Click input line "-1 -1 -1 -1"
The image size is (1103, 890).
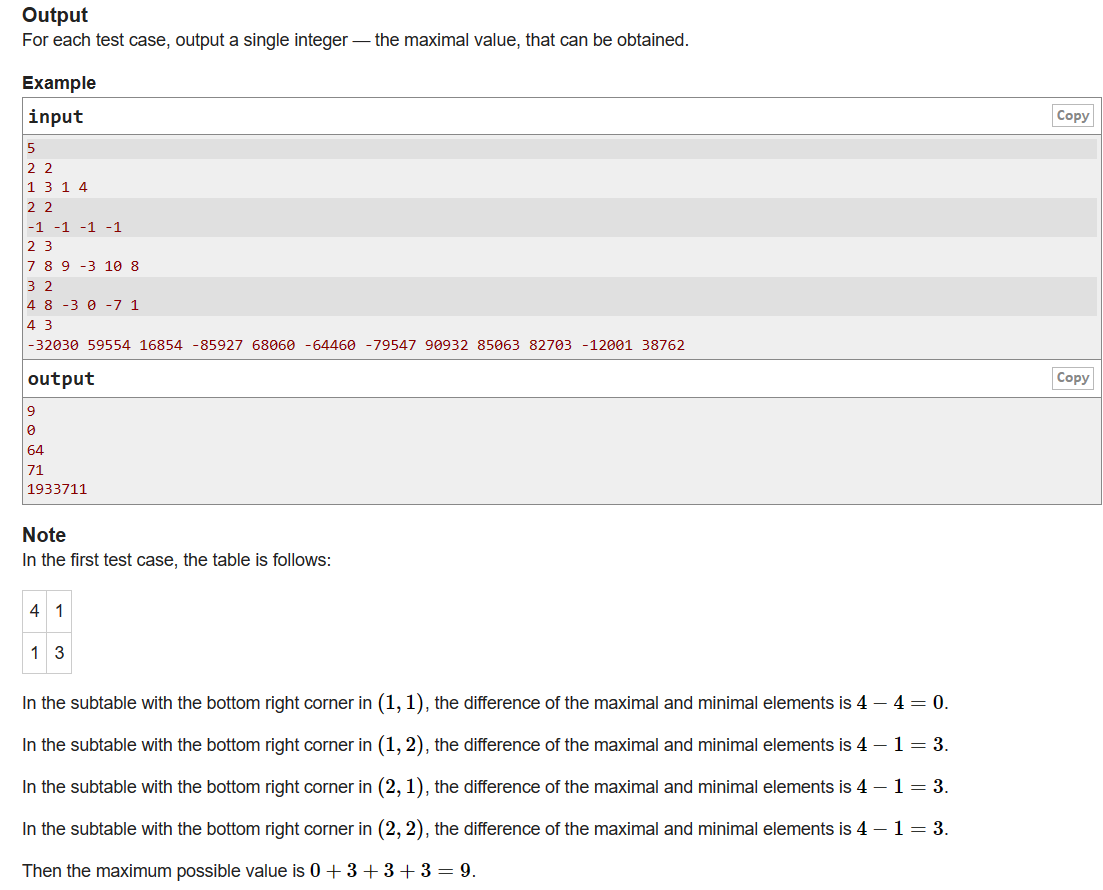point(74,227)
